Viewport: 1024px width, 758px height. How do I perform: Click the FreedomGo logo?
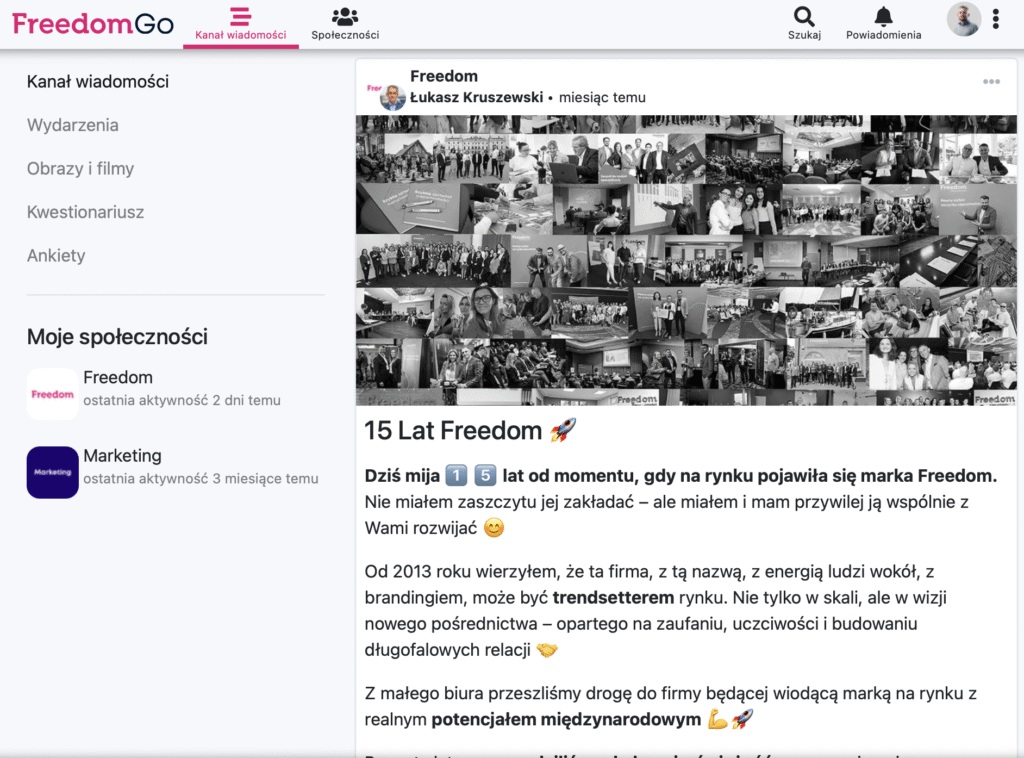tap(93, 24)
